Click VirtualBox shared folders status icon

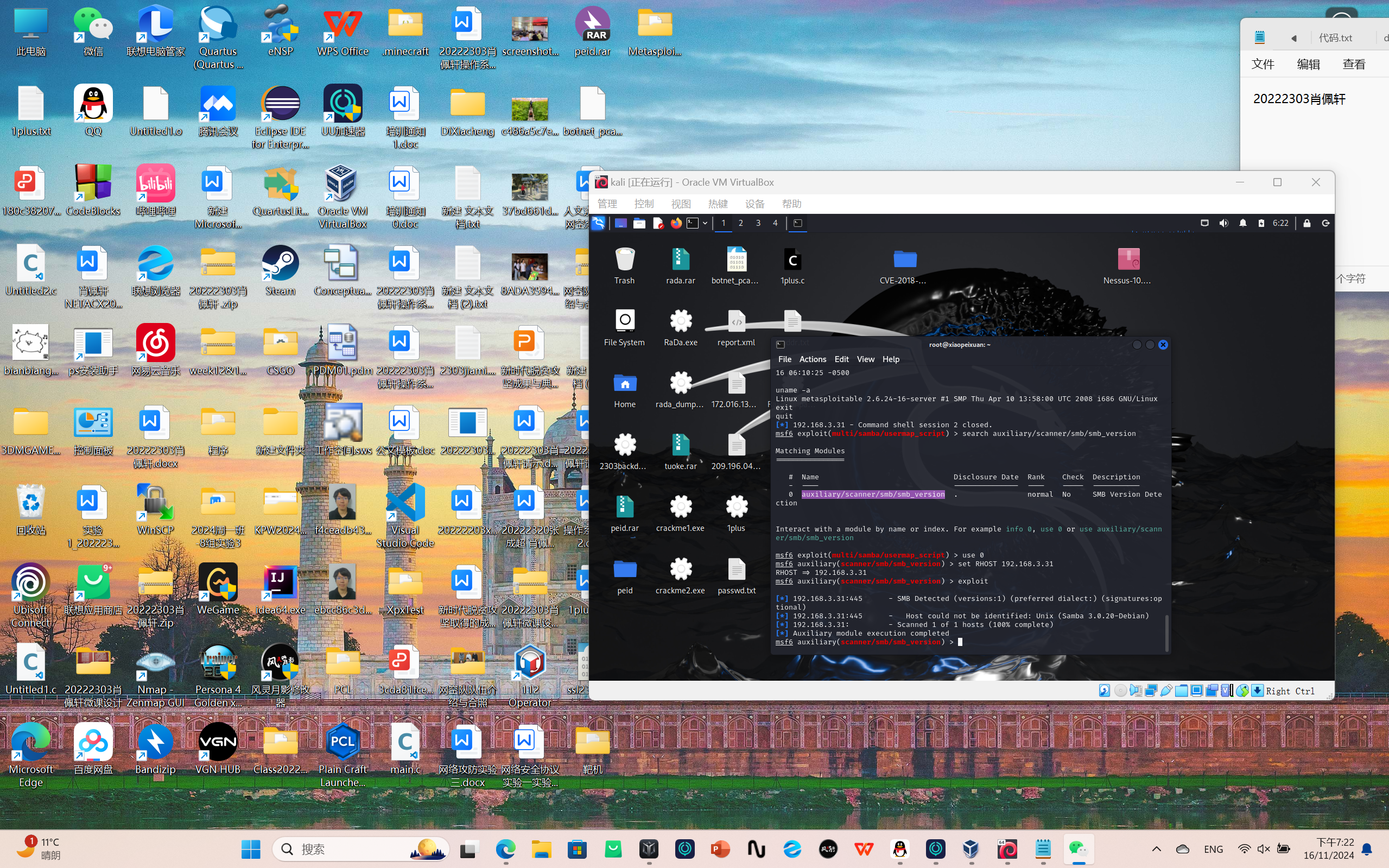point(1181,690)
